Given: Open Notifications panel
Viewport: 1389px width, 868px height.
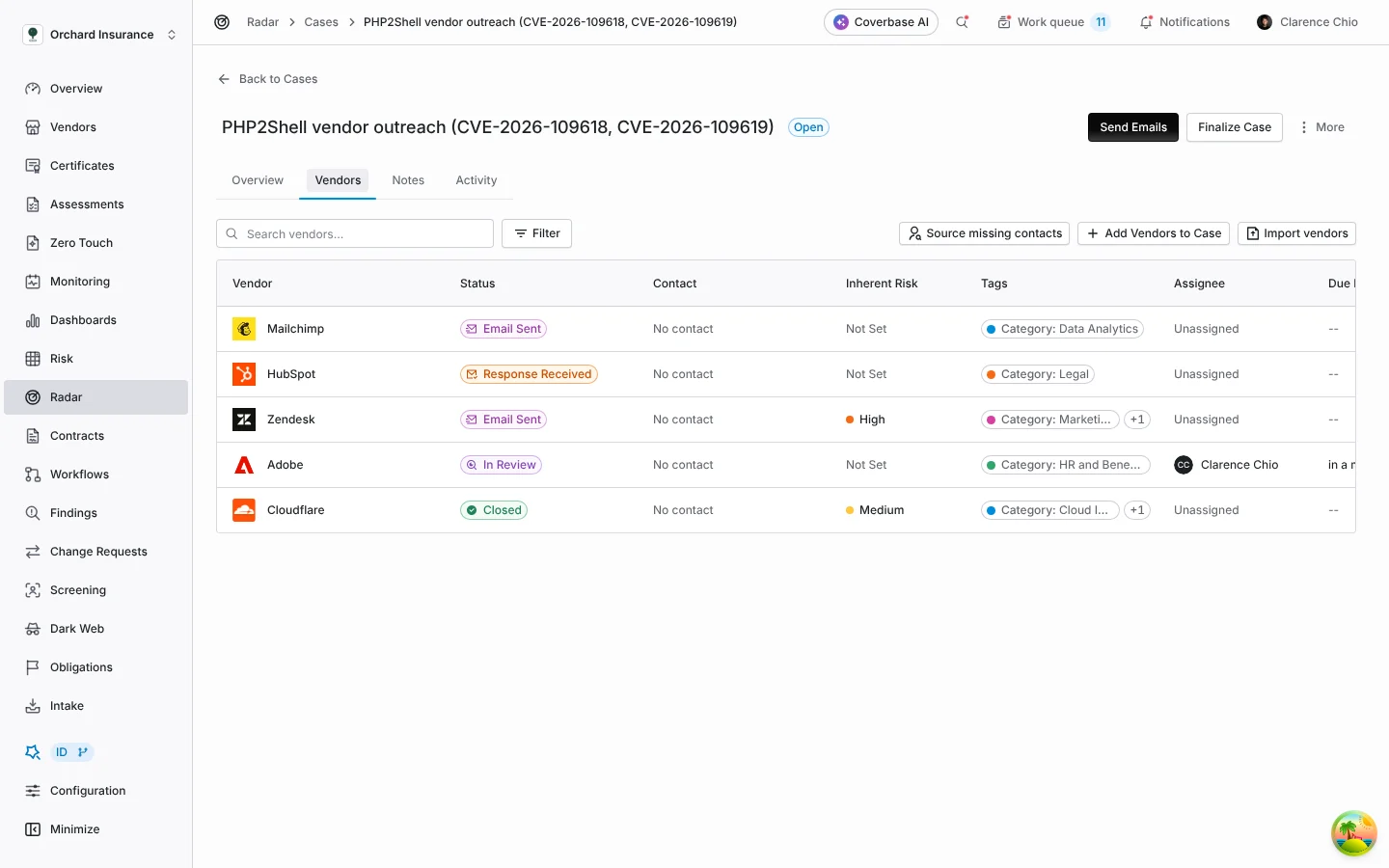Looking at the screenshot, I should click(x=1185, y=22).
